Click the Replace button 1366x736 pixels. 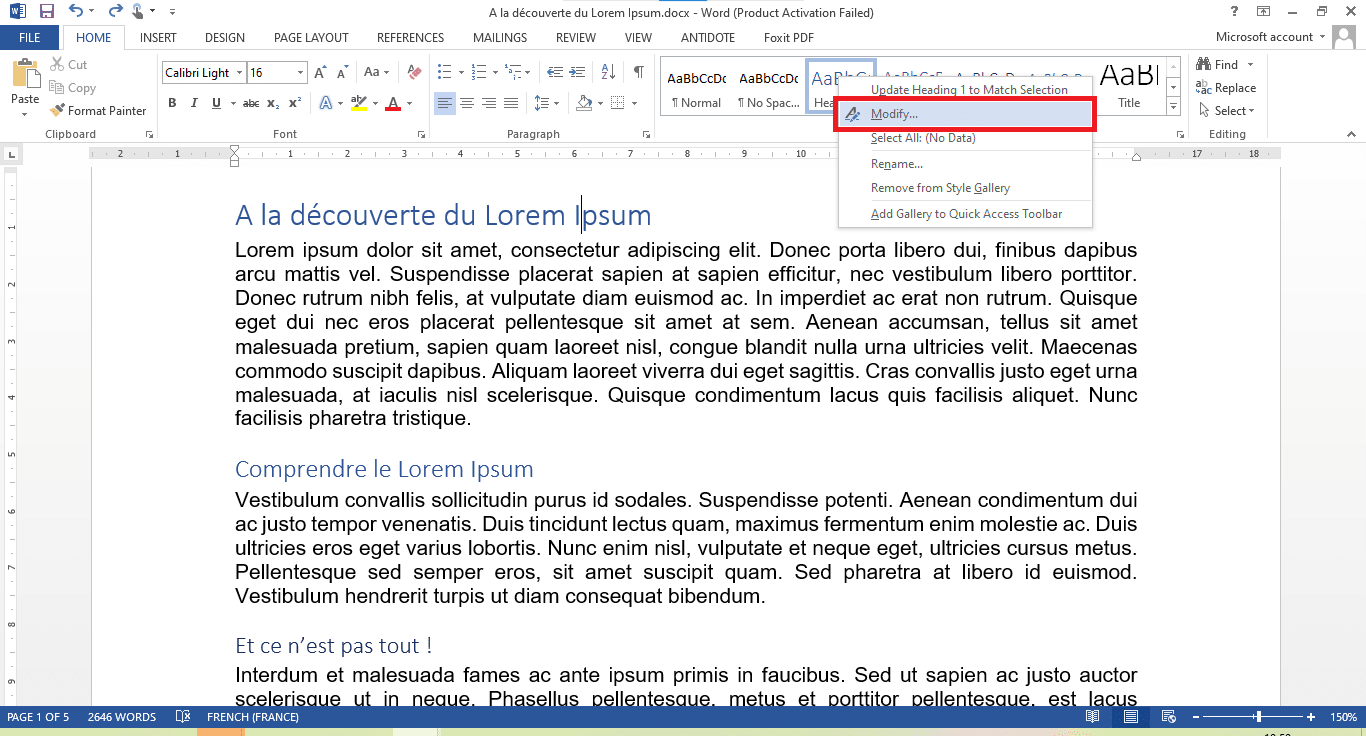[x=1226, y=88]
